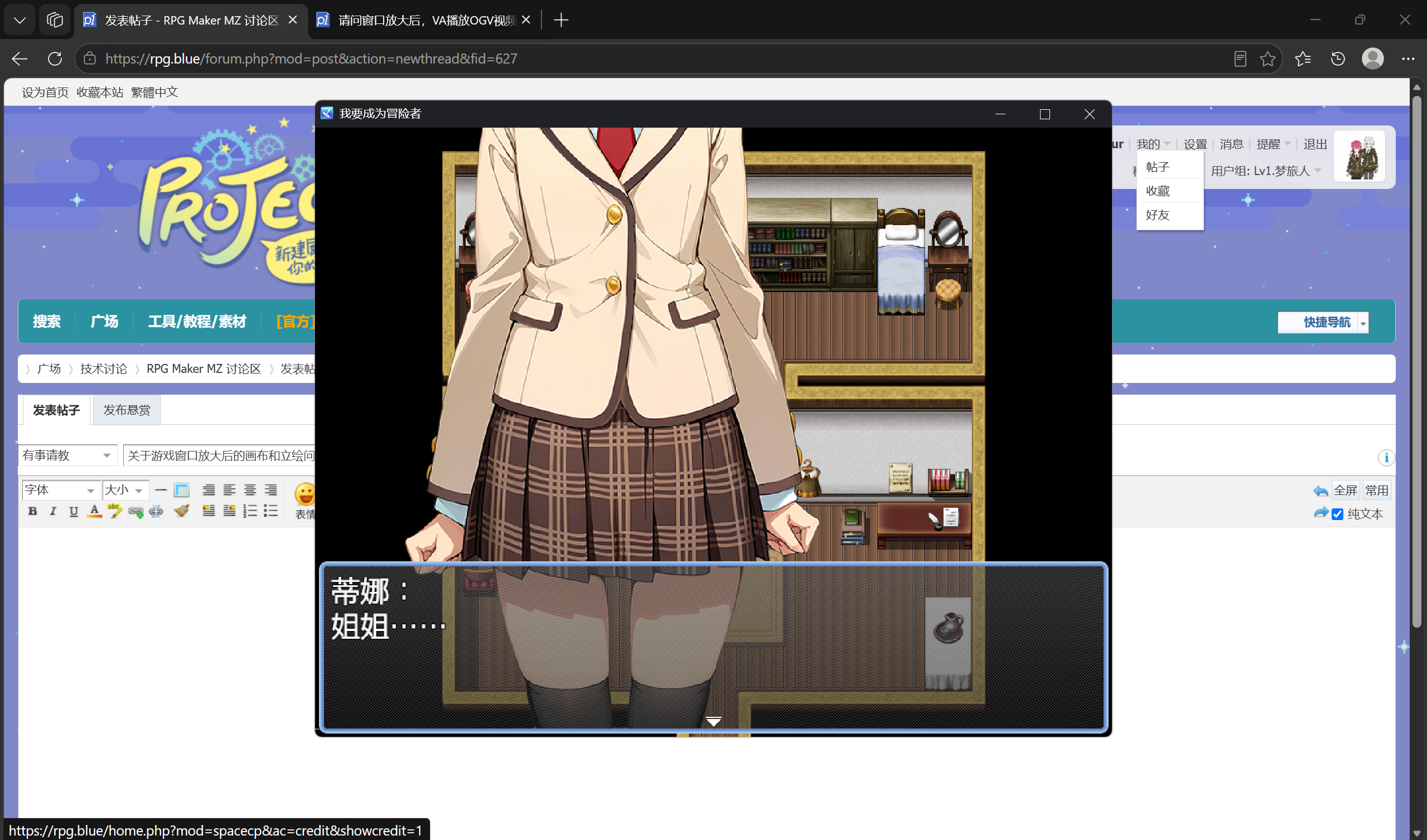Insert a table with the table icon
This screenshot has width=1427, height=840.
tap(181, 490)
